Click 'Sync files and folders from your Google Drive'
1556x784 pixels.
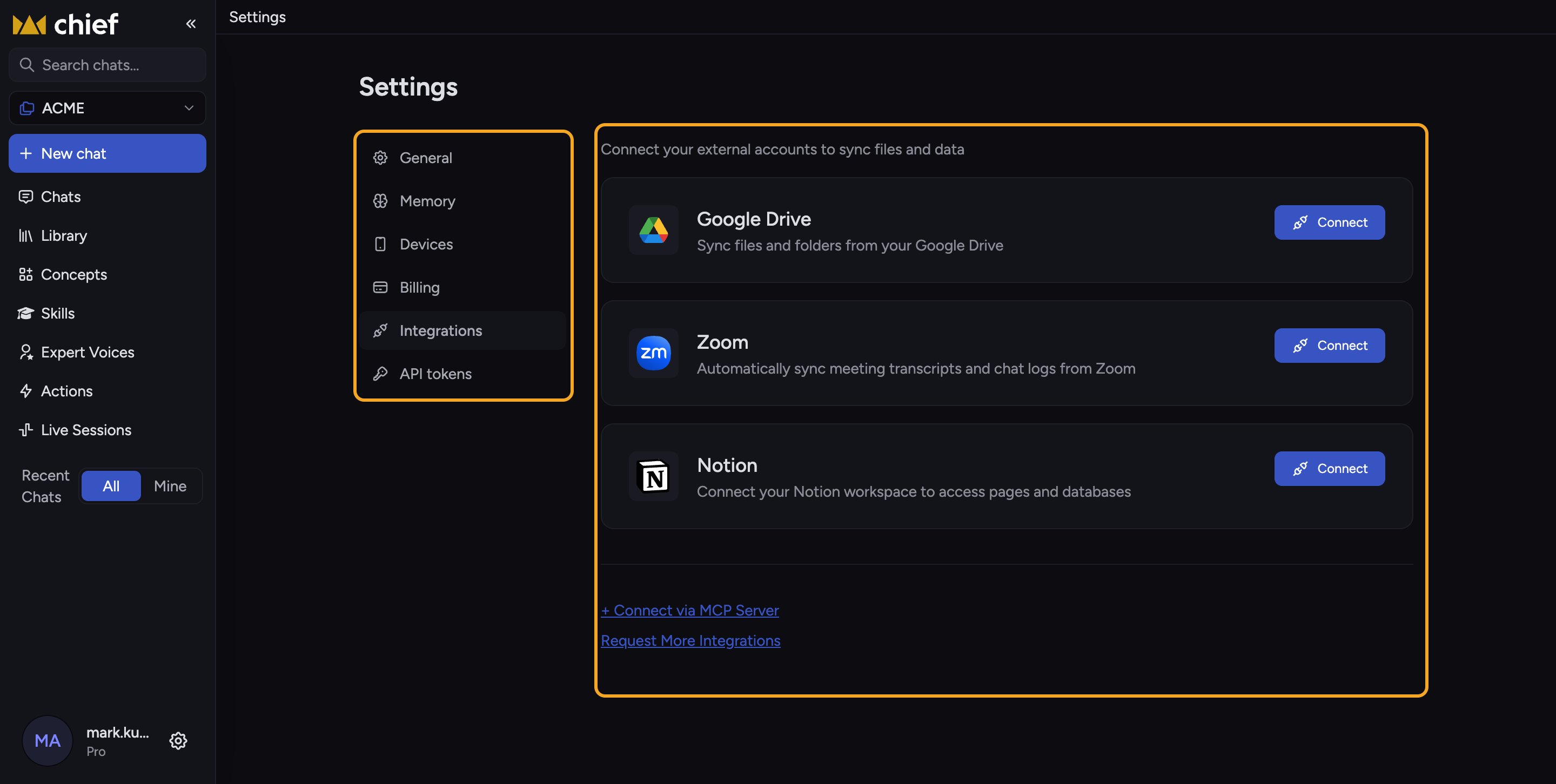tap(850, 245)
